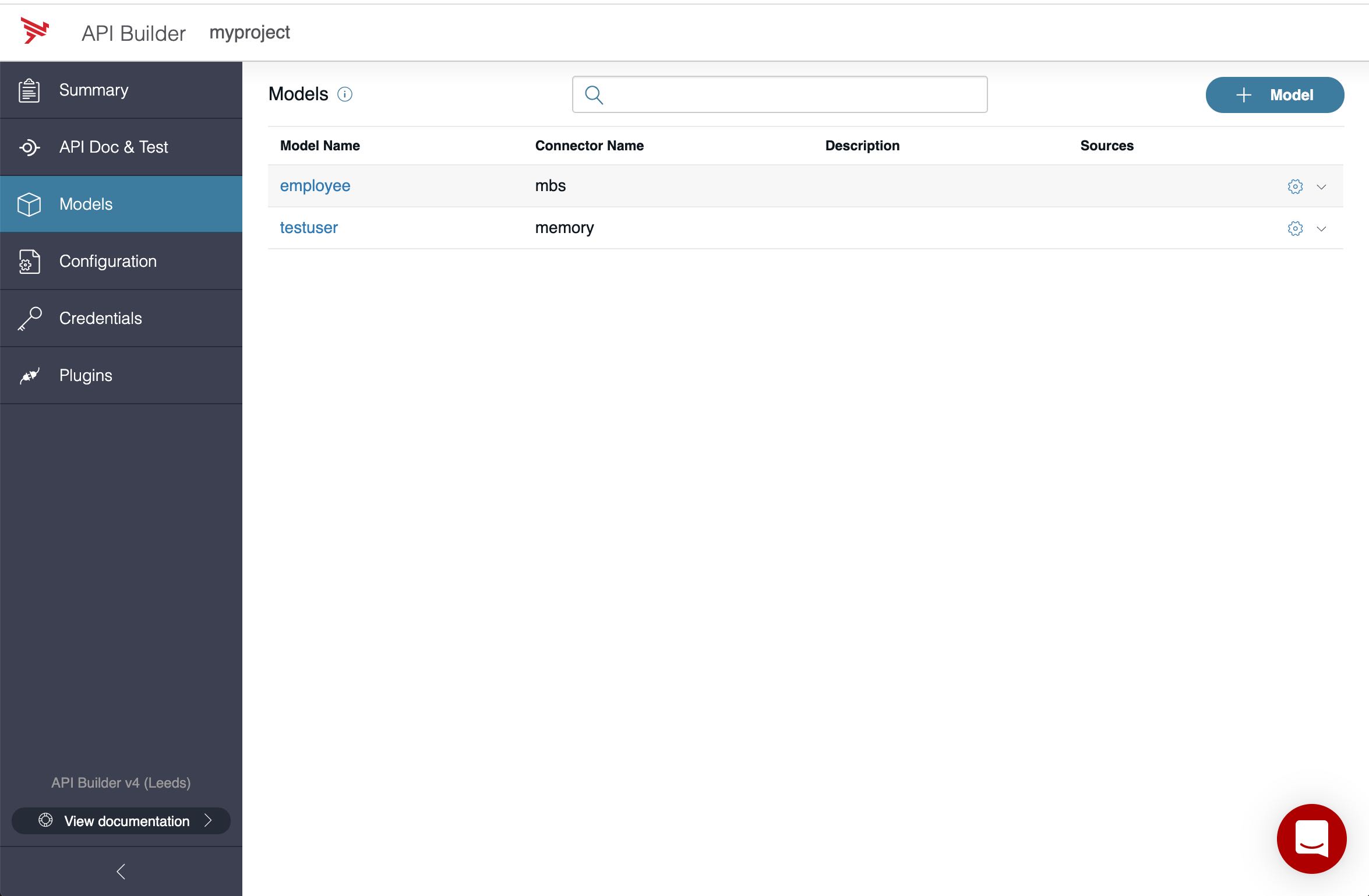Click the Sources column header
The width and height of the screenshot is (1369, 896).
tap(1107, 146)
